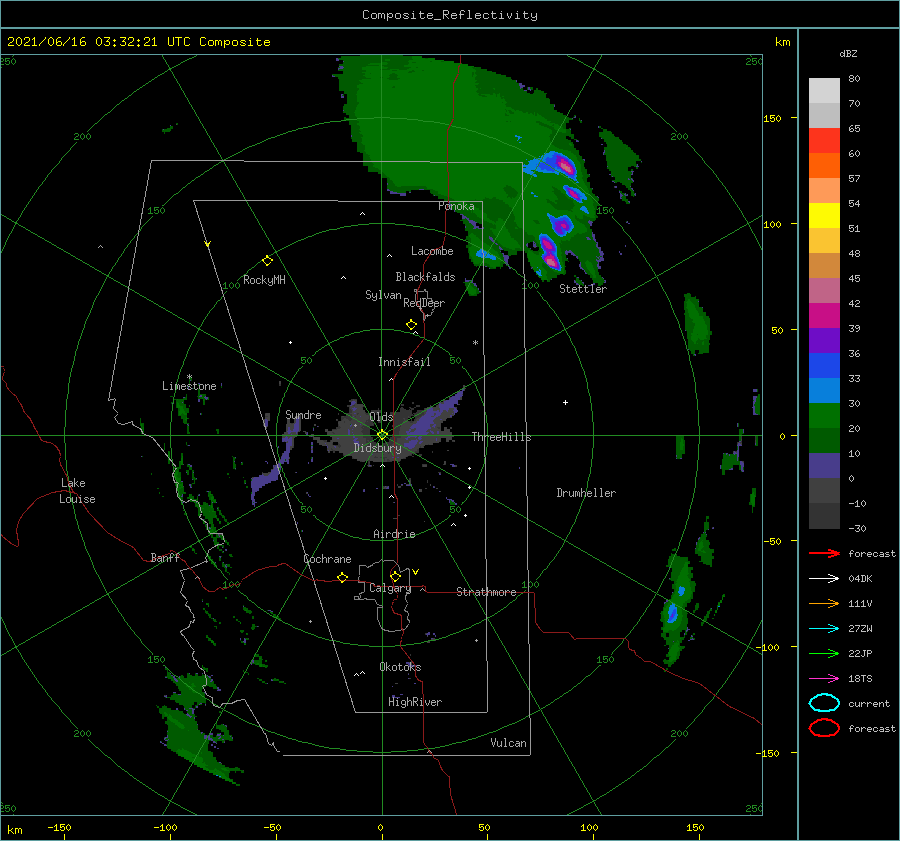Click the dark orange swatch in the dBZ scale
This screenshot has height=841, width=900.
(824, 165)
